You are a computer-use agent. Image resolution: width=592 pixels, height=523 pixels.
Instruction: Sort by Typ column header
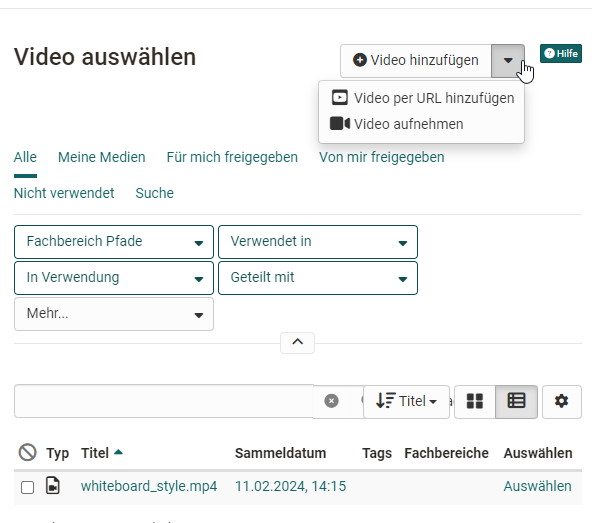pyautogui.click(x=57, y=453)
